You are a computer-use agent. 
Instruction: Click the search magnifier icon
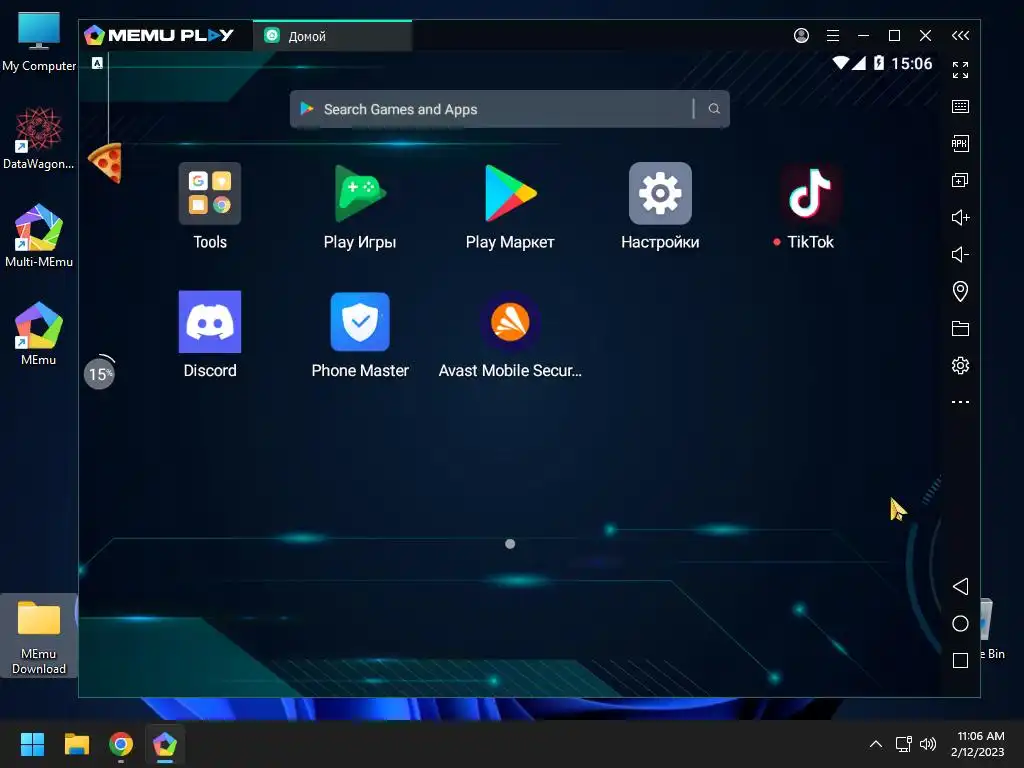click(714, 109)
